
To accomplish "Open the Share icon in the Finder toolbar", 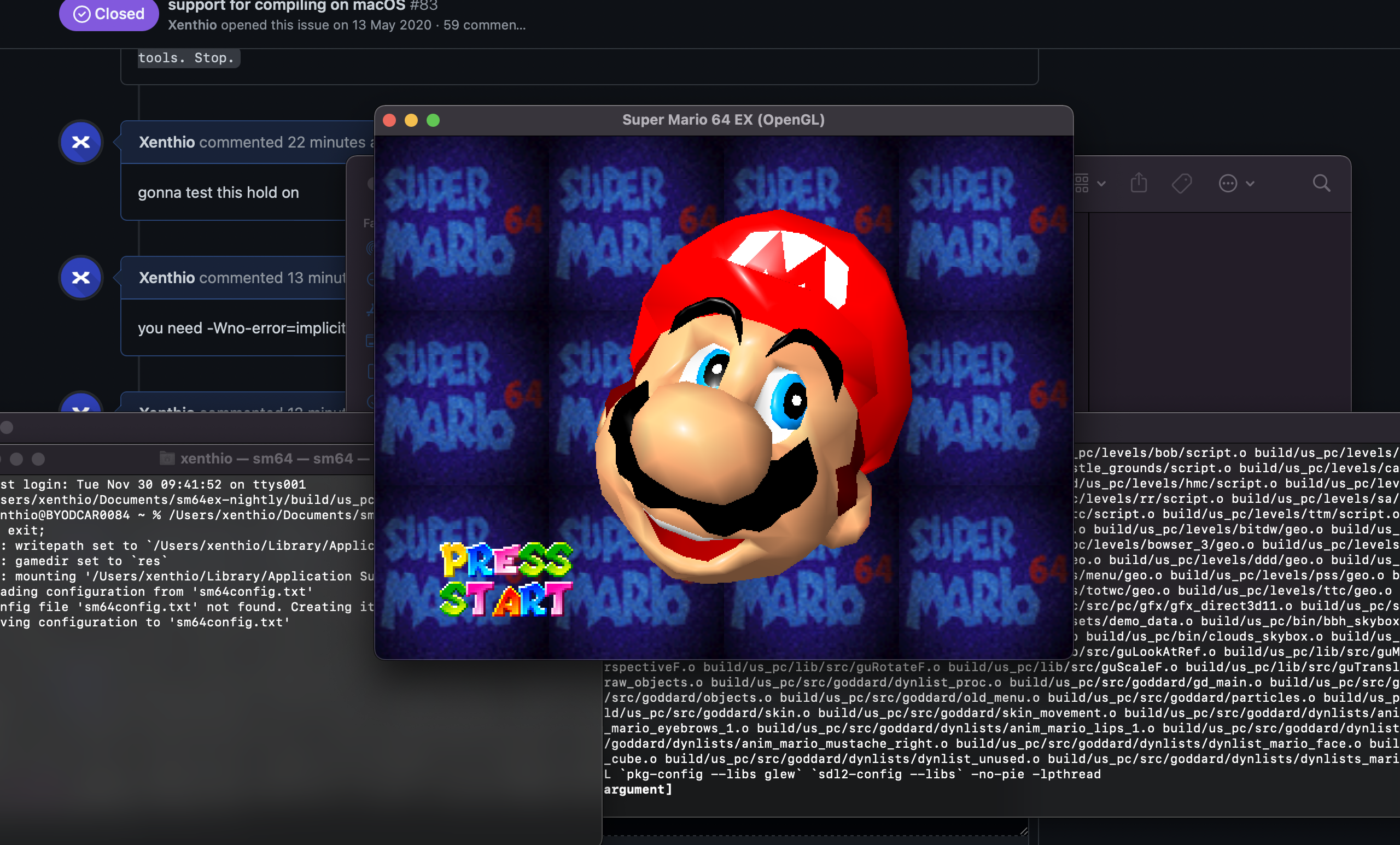I will pyautogui.click(x=1139, y=183).
